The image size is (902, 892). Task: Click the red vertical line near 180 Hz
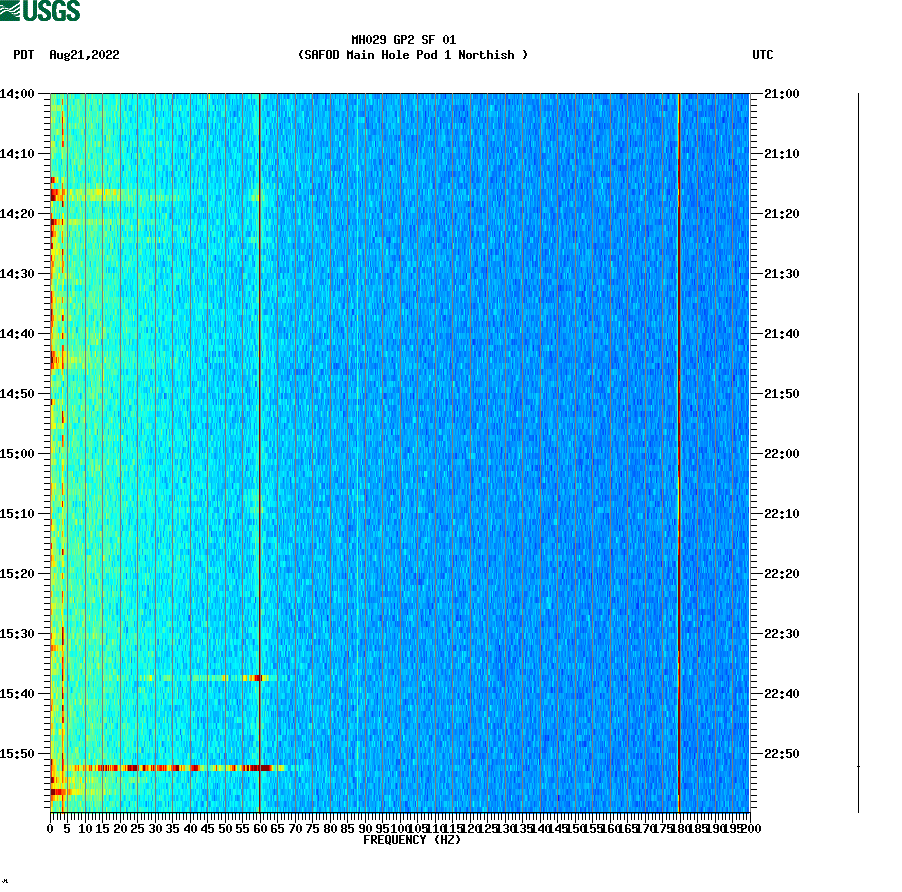click(678, 450)
